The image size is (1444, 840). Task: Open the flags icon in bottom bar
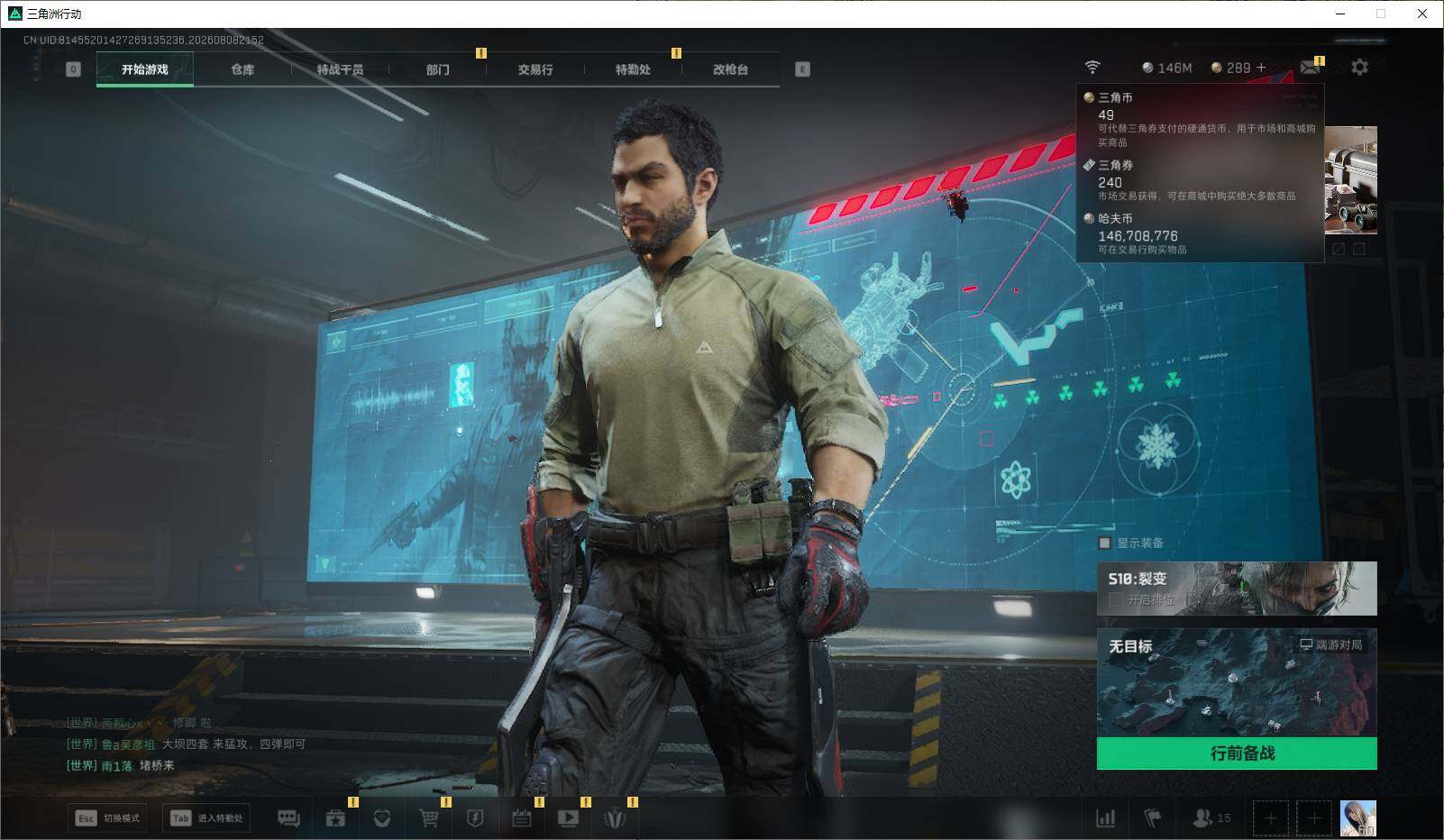coord(1152,818)
